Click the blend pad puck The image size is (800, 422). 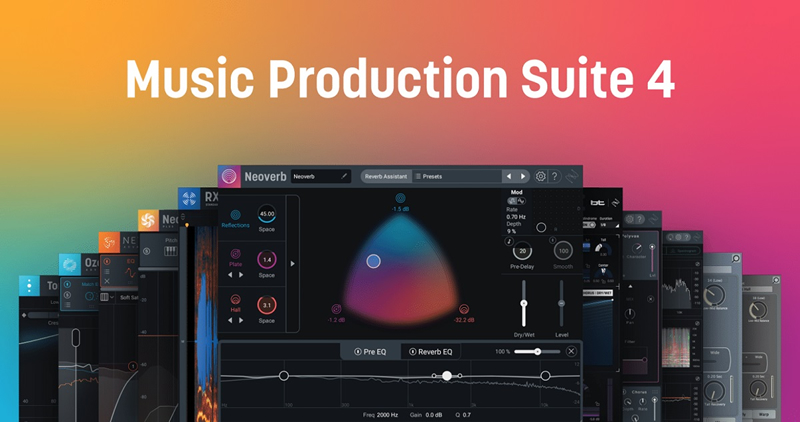tap(373, 261)
